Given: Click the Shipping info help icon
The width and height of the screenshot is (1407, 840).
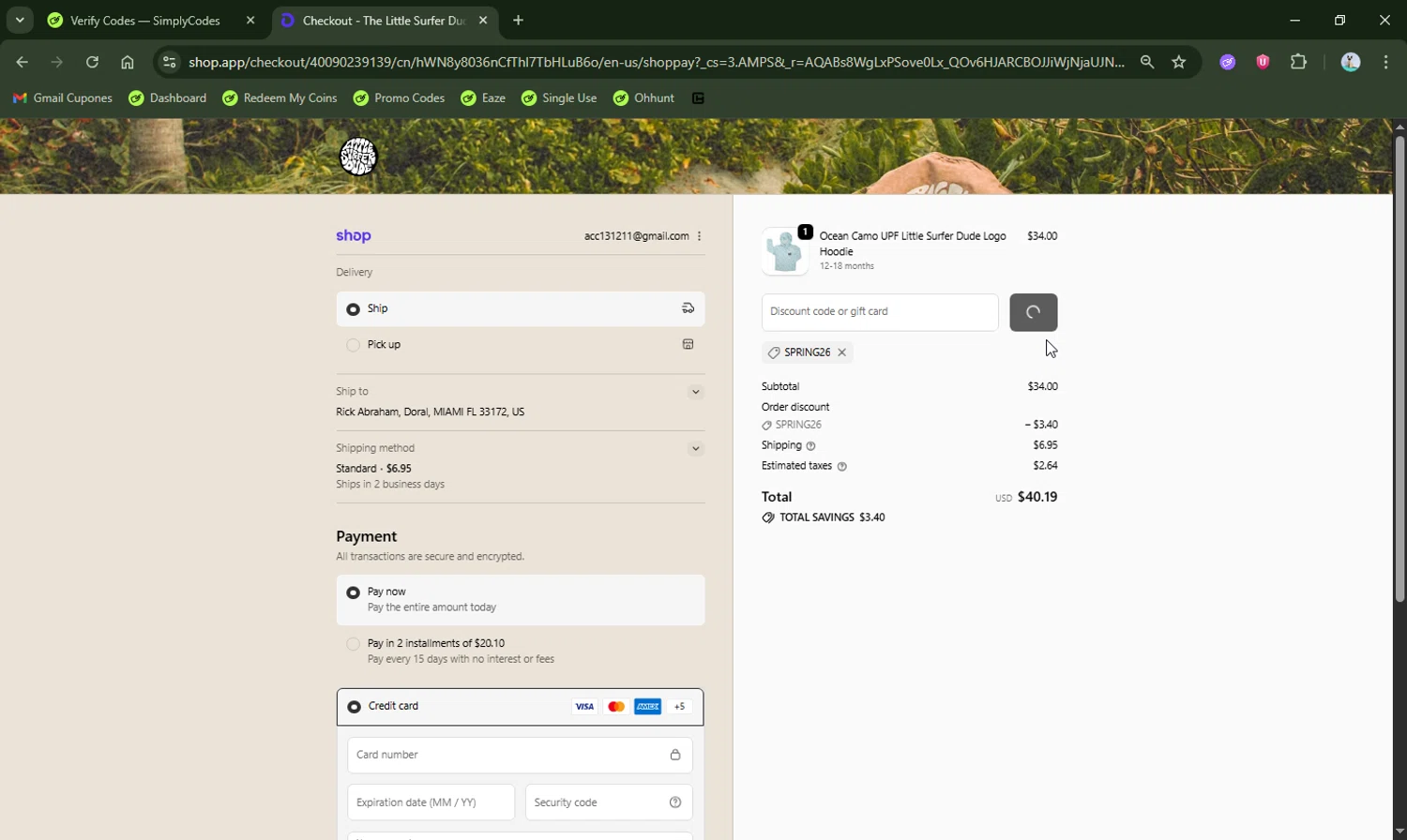Looking at the screenshot, I should click(811, 446).
